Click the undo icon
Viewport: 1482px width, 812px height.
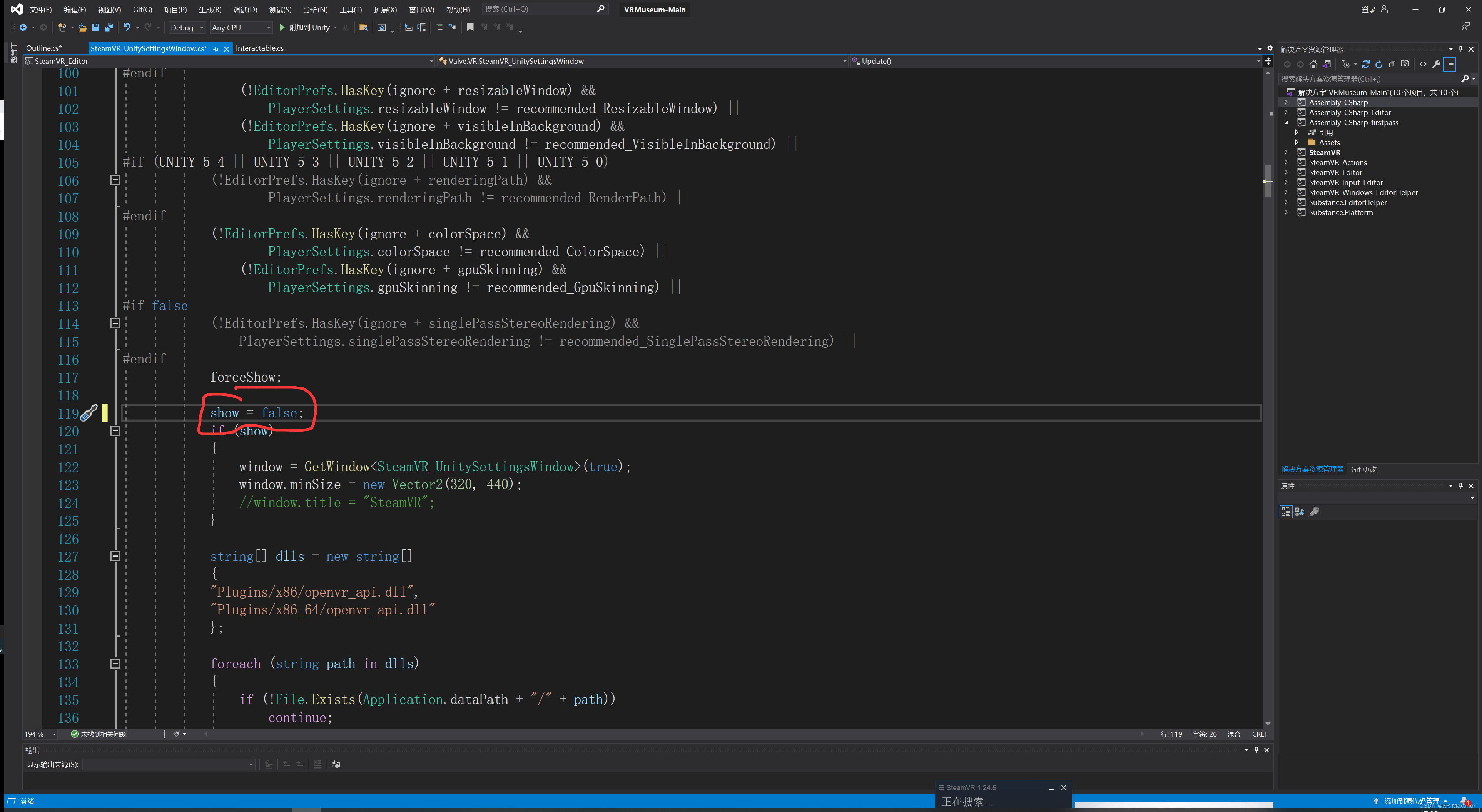127,27
